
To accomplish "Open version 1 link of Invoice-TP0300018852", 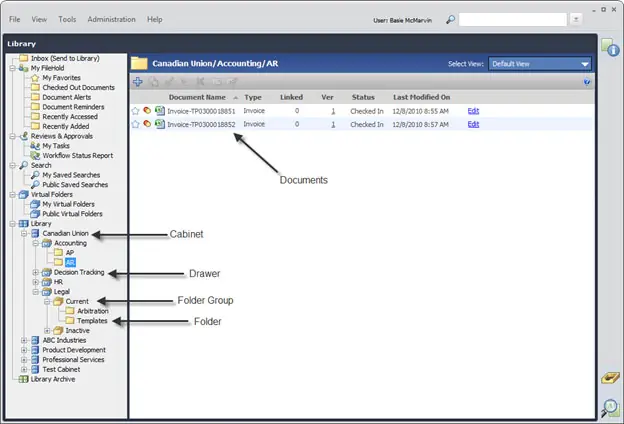I will click(333, 124).
